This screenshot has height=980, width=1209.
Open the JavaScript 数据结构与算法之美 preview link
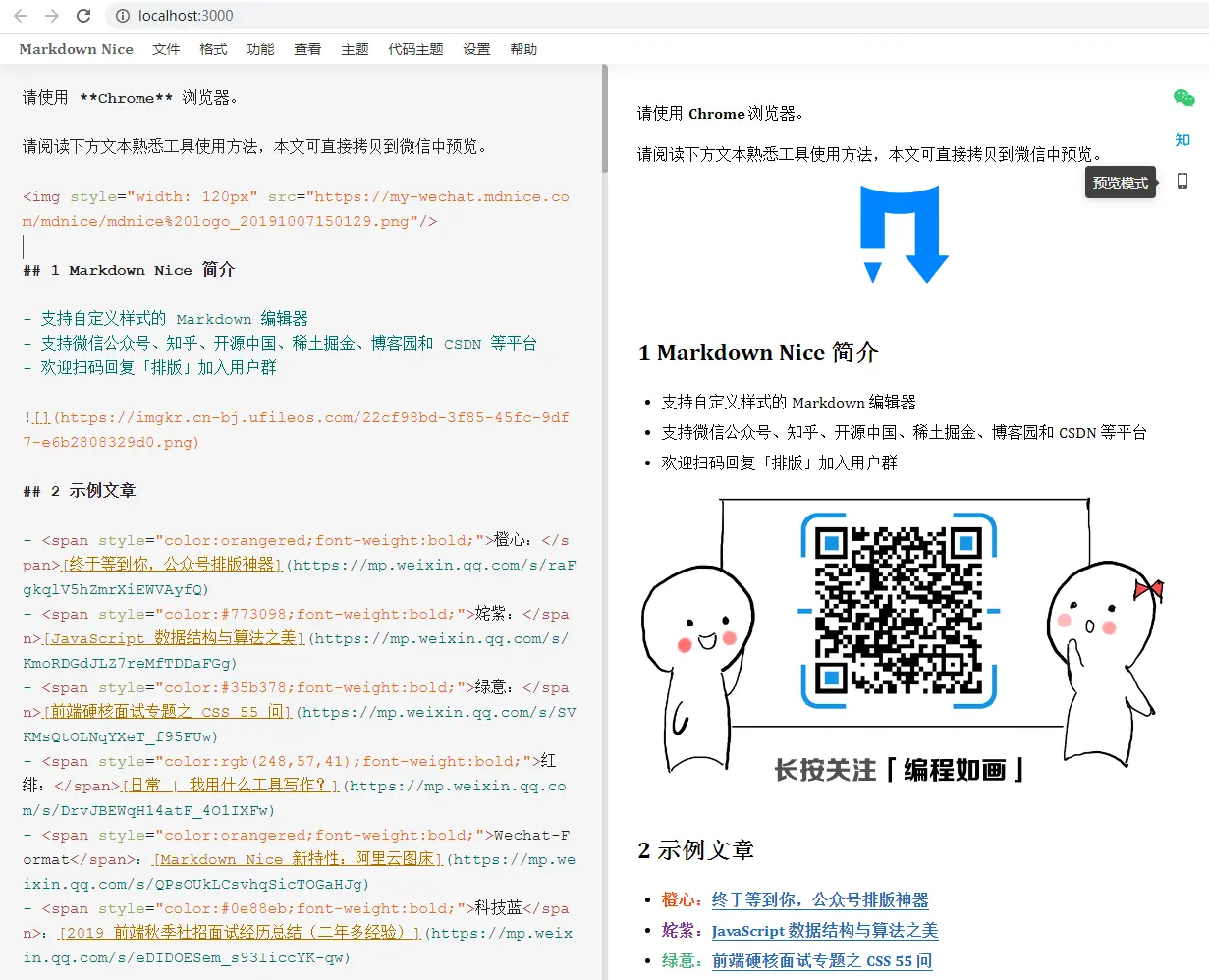tap(825, 930)
